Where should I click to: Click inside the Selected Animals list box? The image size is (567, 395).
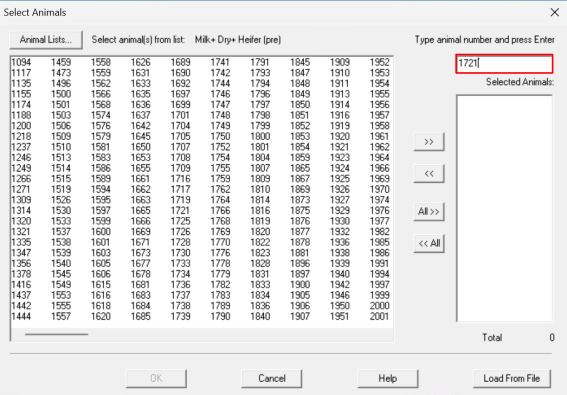coord(504,208)
